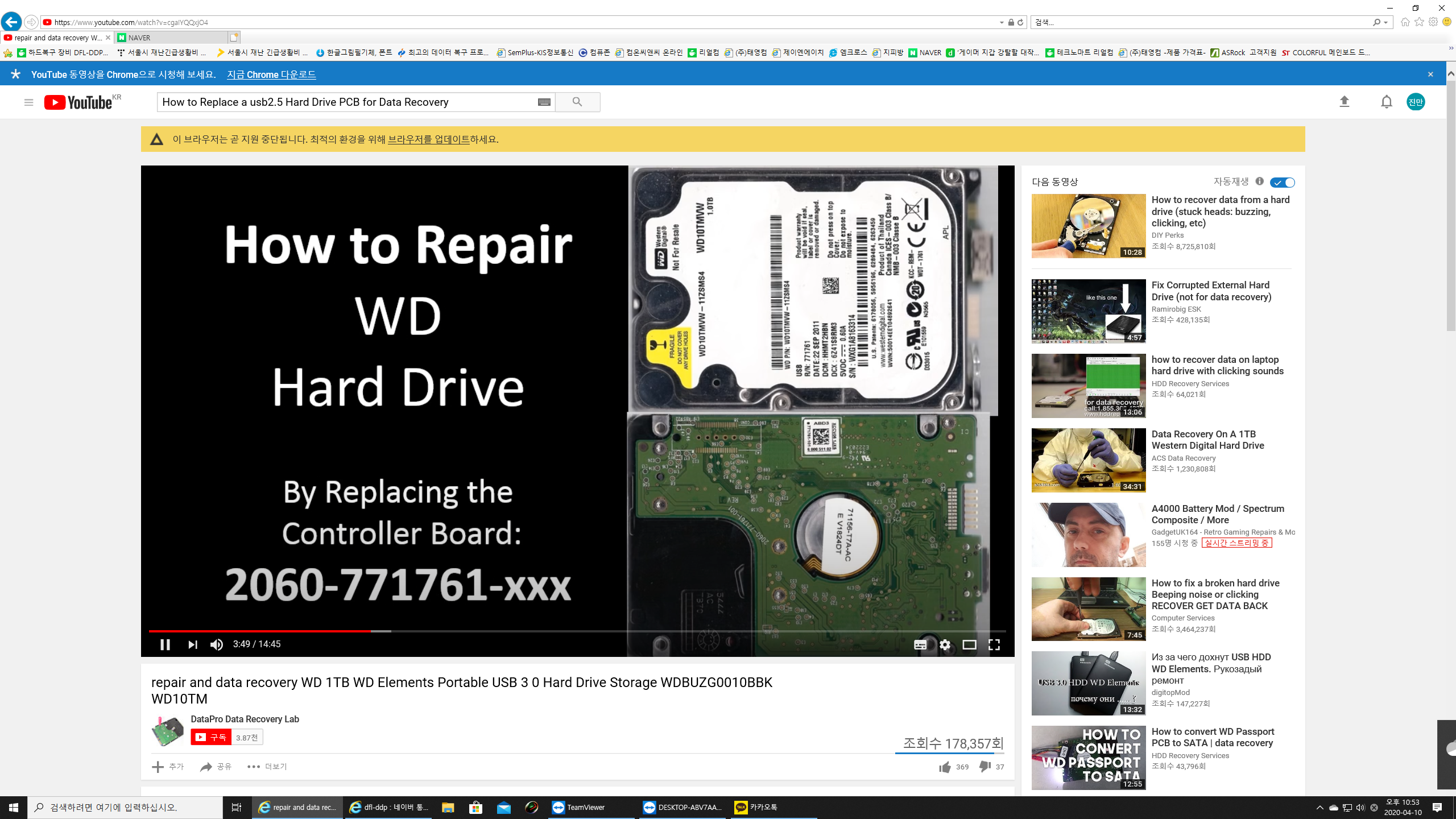Viewport: 1456px width, 819px height.
Task: Open the Windows Start menu
Action: pyautogui.click(x=14, y=807)
